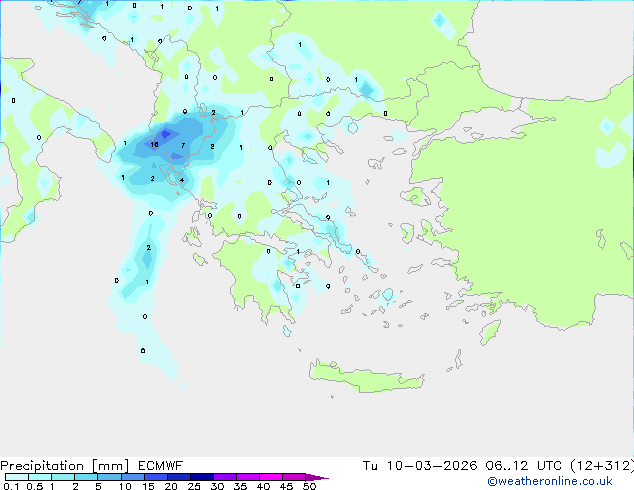The width and height of the screenshot is (634, 490).
Task: Select the 20 mm legend color swatch
Action: point(179,477)
